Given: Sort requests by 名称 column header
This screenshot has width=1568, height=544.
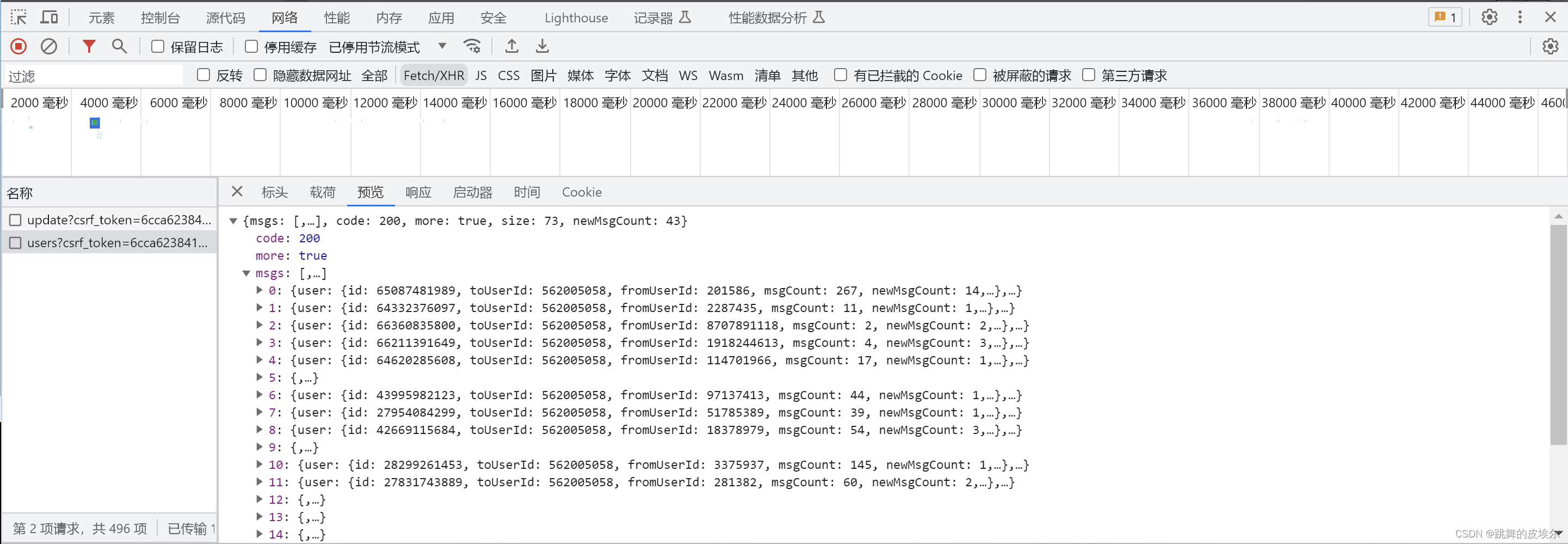Looking at the screenshot, I should tap(109, 193).
